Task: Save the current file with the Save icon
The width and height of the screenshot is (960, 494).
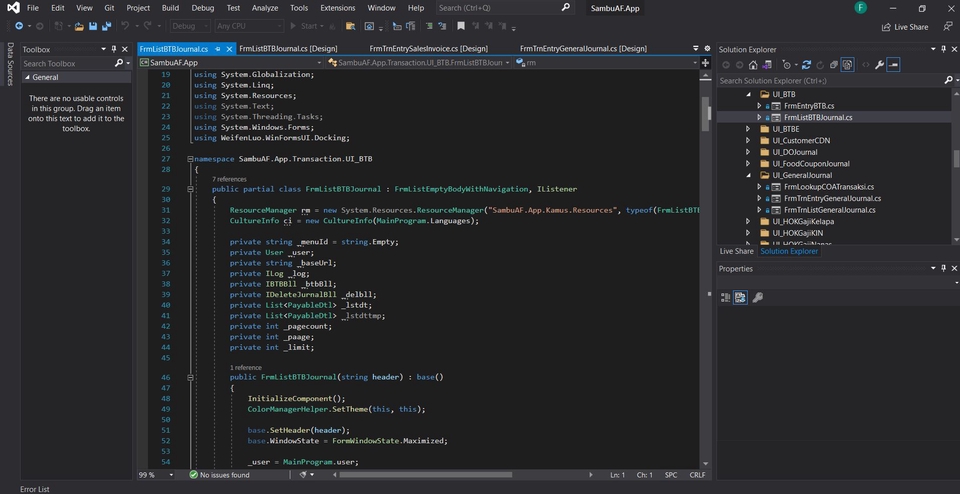Action: (x=93, y=26)
